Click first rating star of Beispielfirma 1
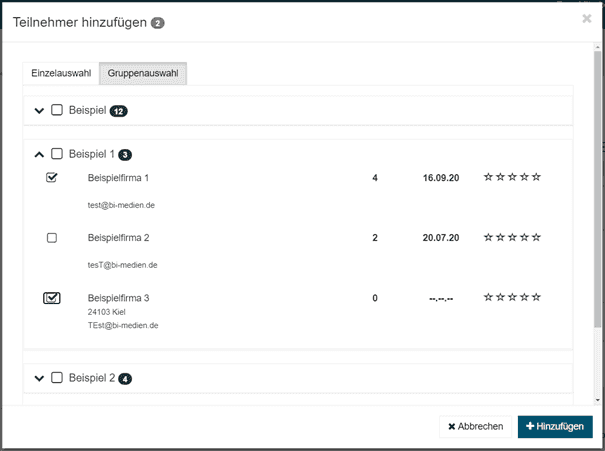The width and height of the screenshot is (605, 451). click(489, 177)
